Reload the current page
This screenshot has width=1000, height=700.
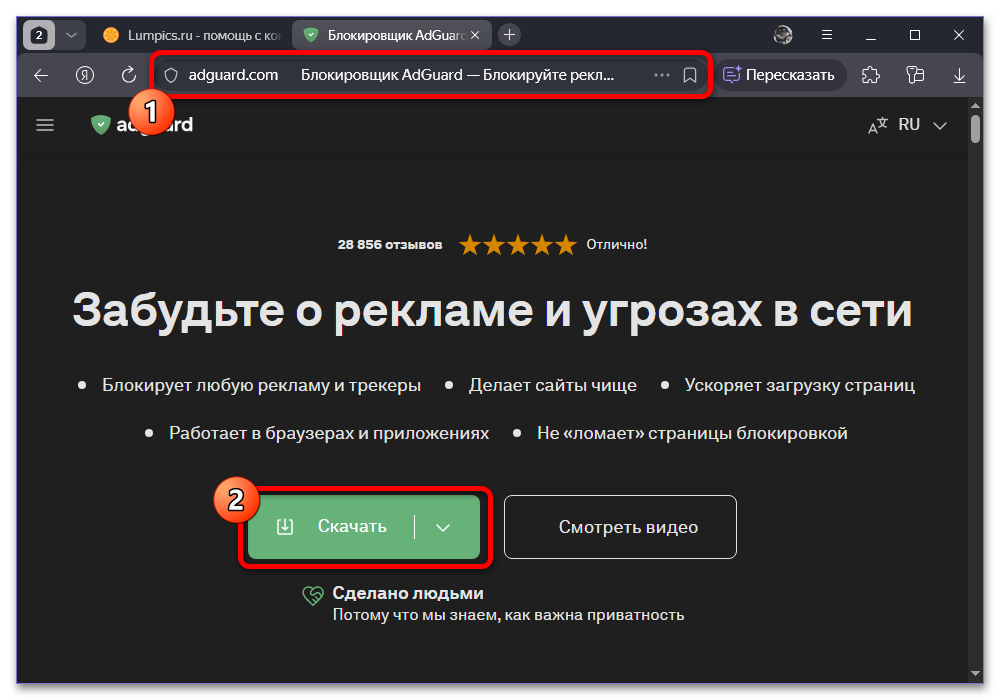(x=129, y=75)
